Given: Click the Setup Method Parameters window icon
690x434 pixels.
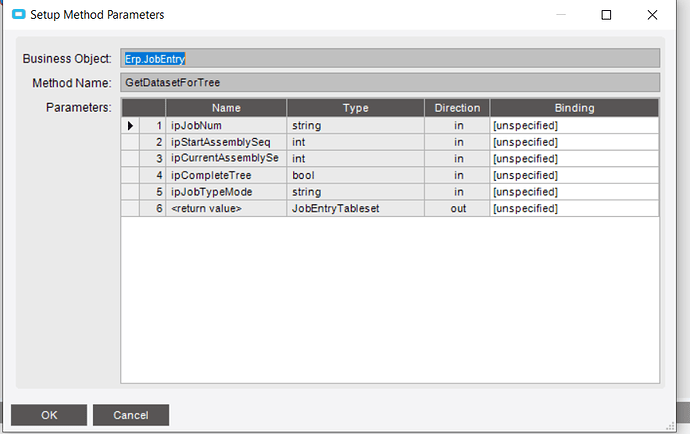Looking at the screenshot, I should [x=18, y=15].
